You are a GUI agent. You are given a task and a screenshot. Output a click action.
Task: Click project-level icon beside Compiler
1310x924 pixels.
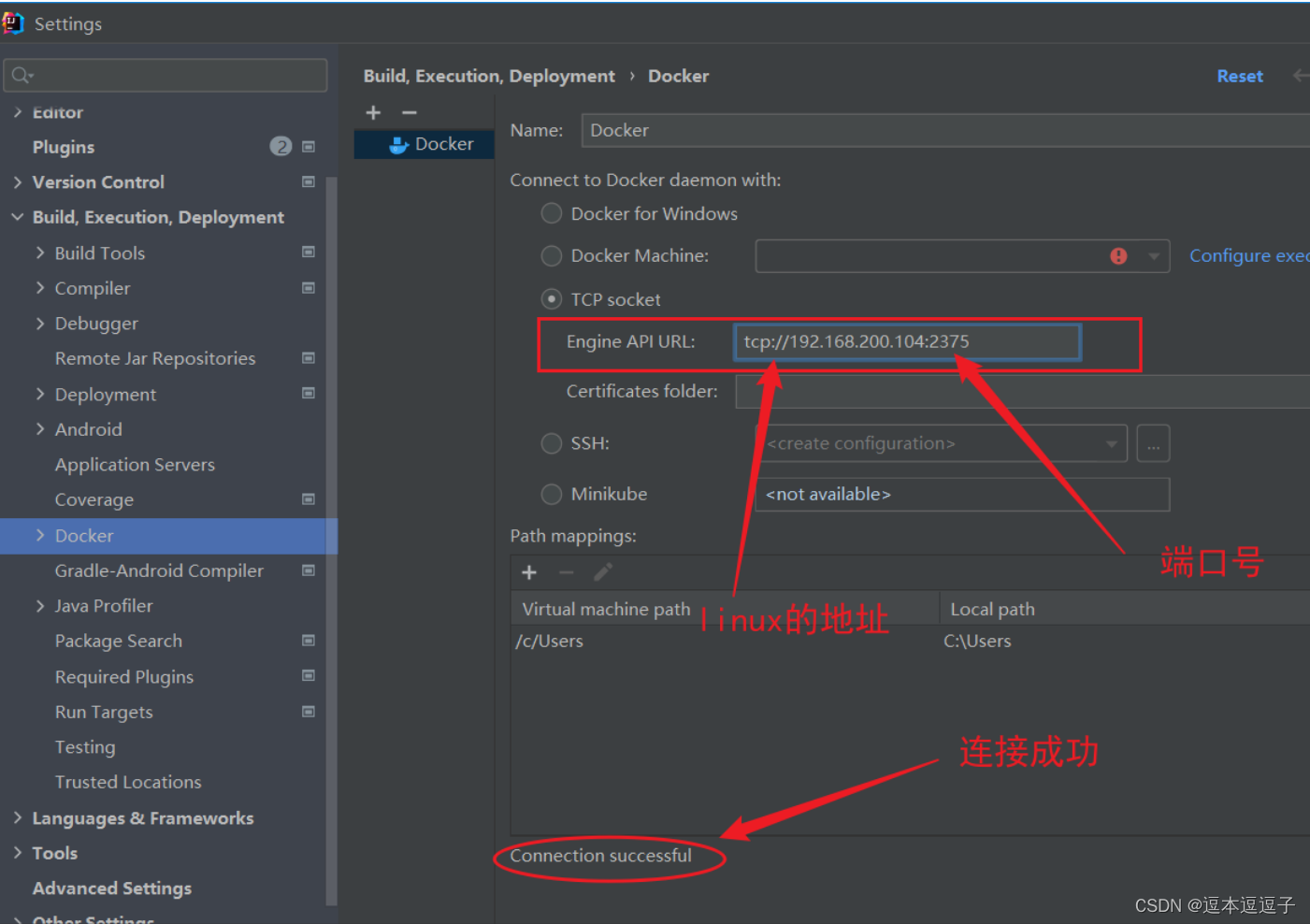309,288
